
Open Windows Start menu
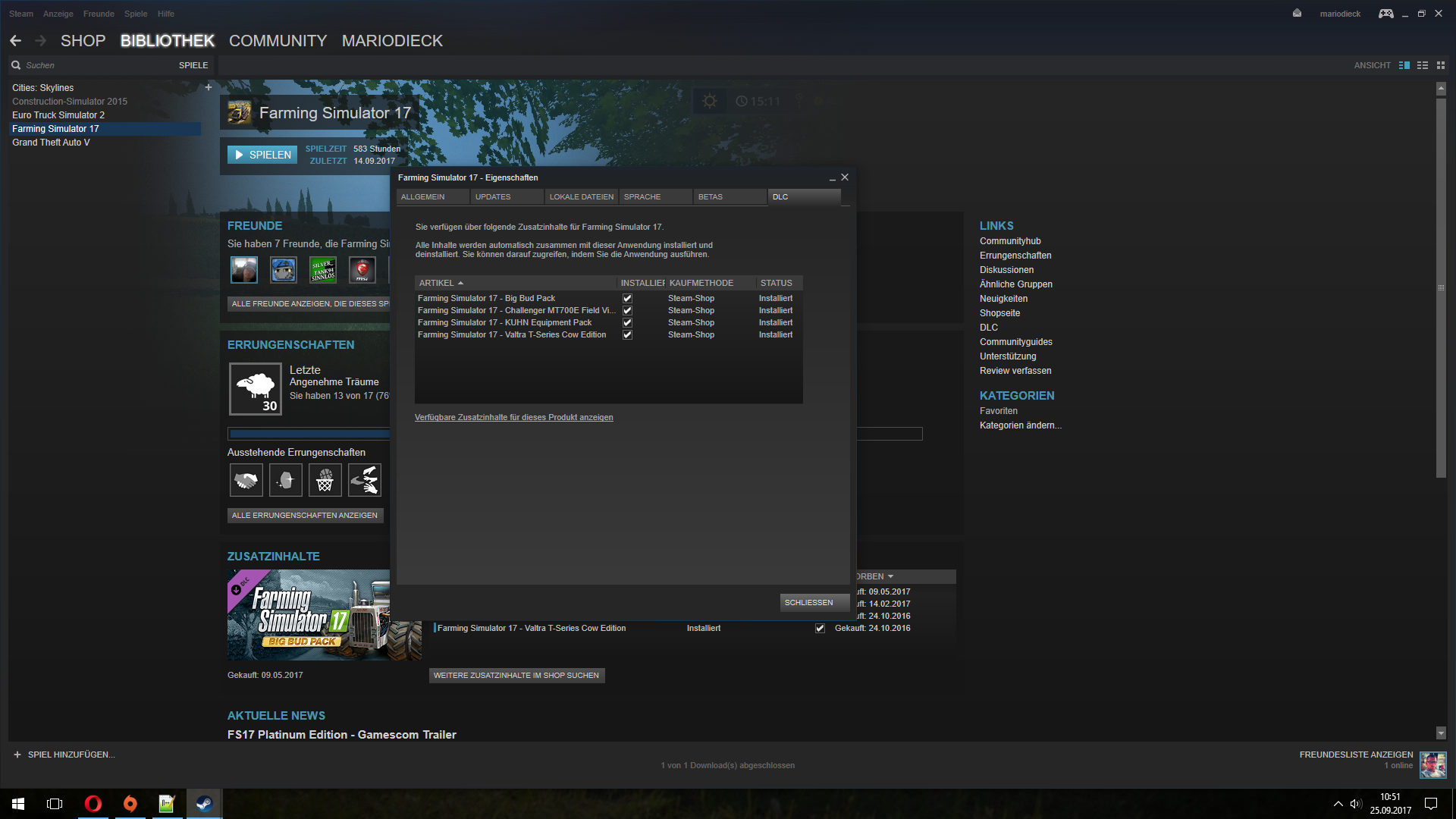point(18,804)
